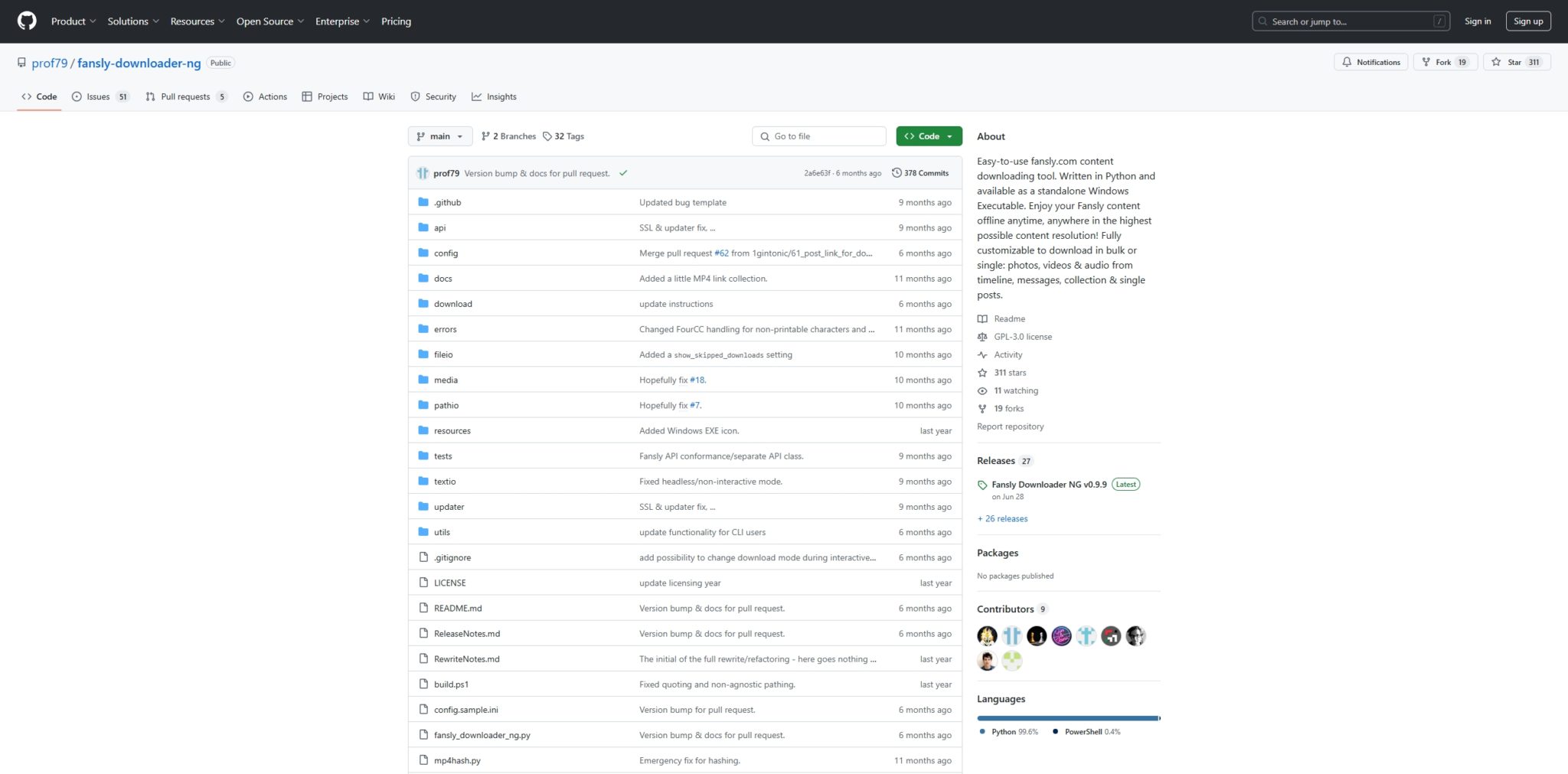
Task: Switch to the Issues tab
Action: tap(100, 96)
